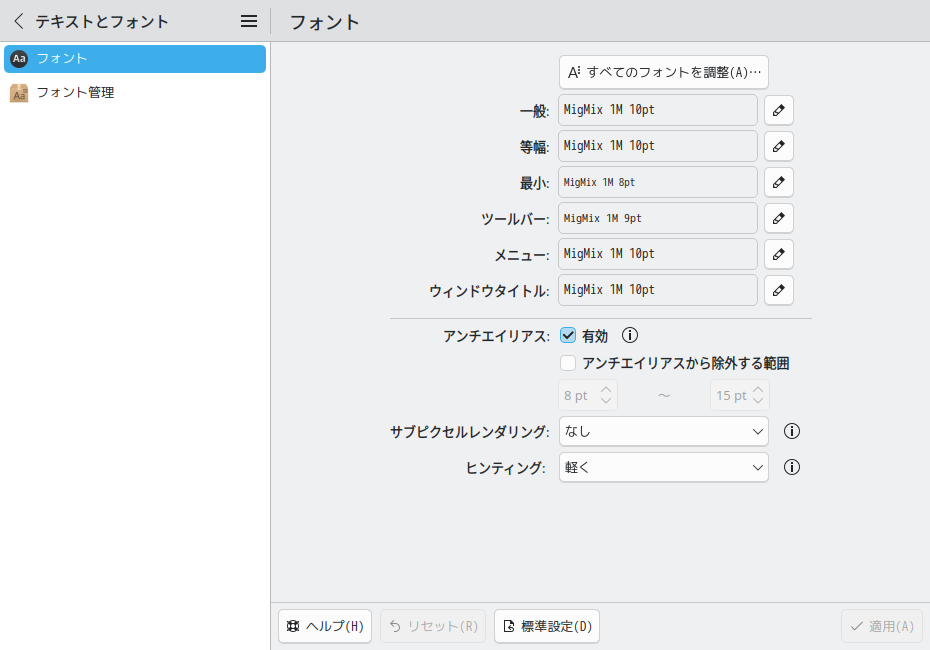Click the edit pencil for ウィンドウタイトル font
Screen dimensions: 930x650
(x=778, y=290)
